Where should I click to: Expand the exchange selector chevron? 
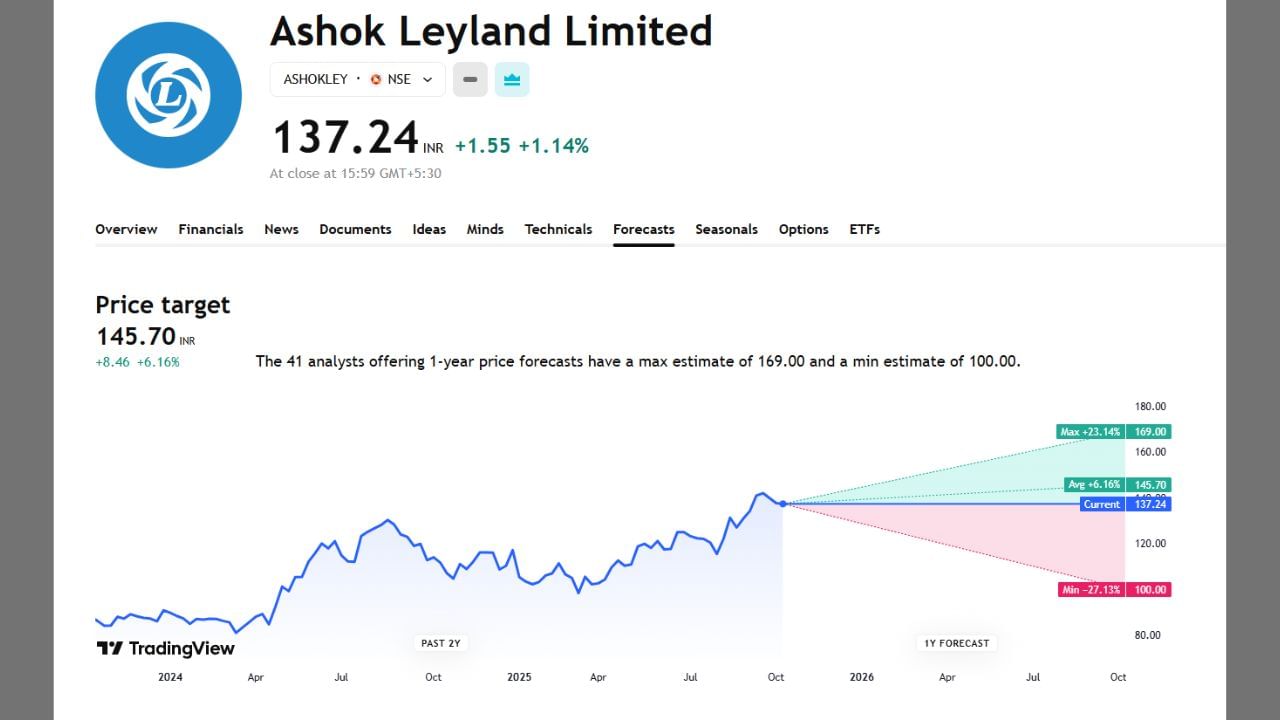427,79
